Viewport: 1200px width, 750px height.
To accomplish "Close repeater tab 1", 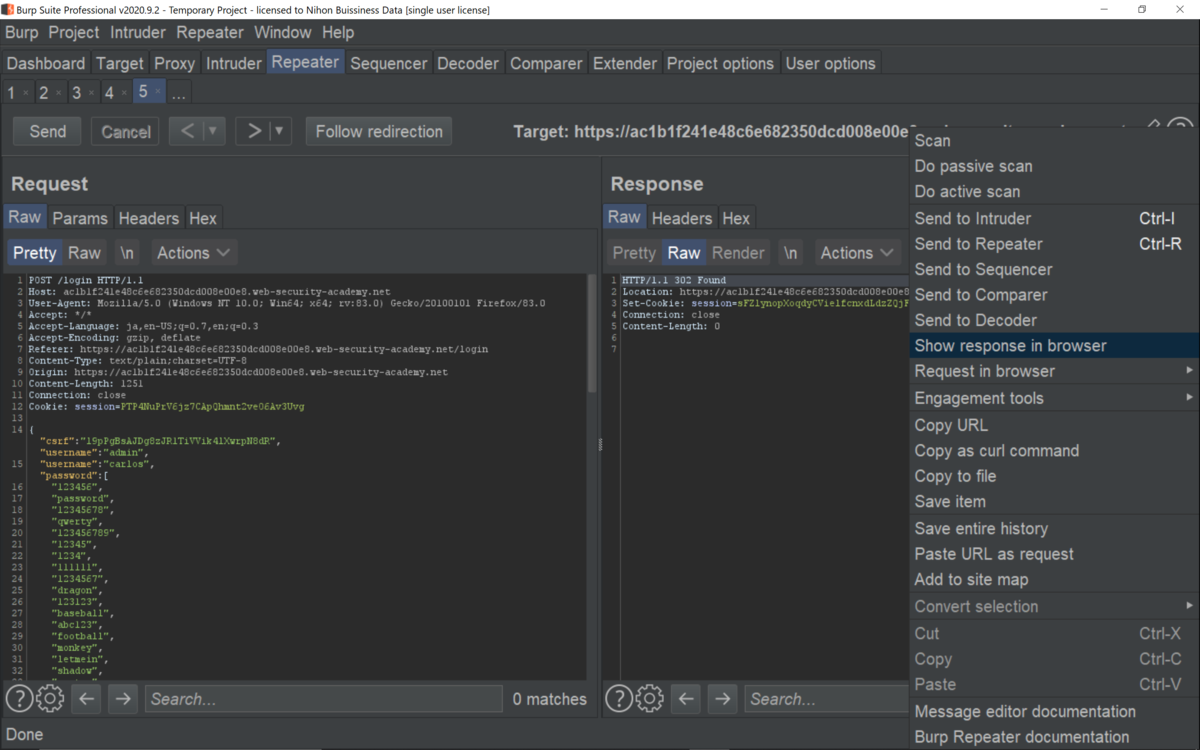I will point(26,93).
